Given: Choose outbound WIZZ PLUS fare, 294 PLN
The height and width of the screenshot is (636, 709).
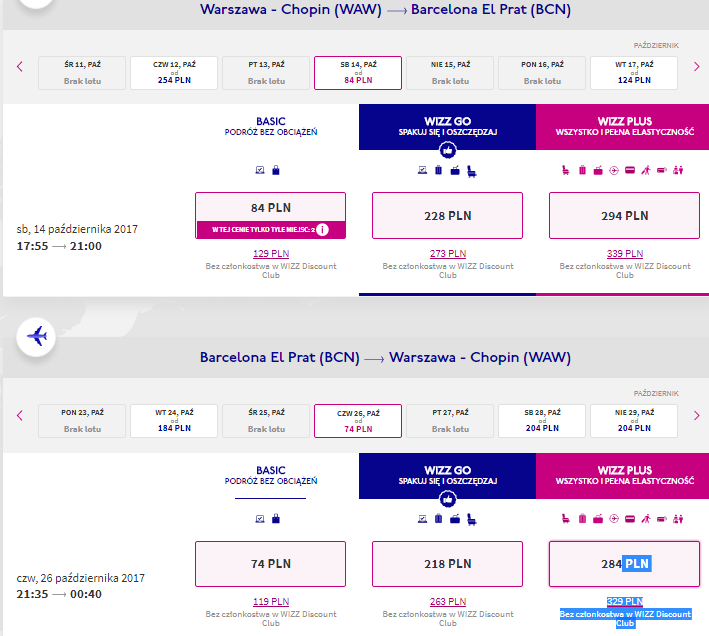Looking at the screenshot, I should pyautogui.click(x=624, y=216).
